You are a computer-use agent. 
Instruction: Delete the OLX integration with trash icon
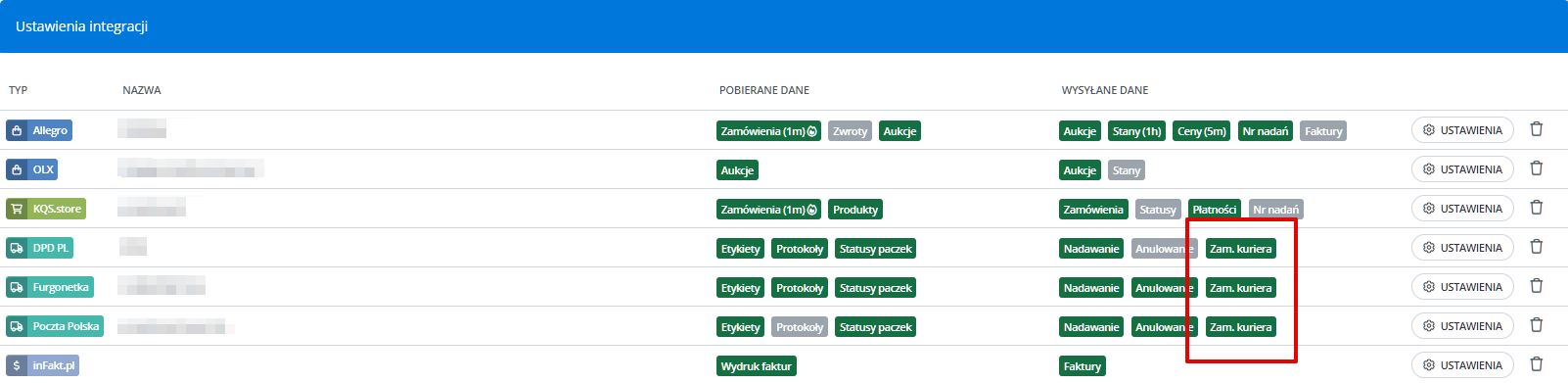(x=1536, y=168)
